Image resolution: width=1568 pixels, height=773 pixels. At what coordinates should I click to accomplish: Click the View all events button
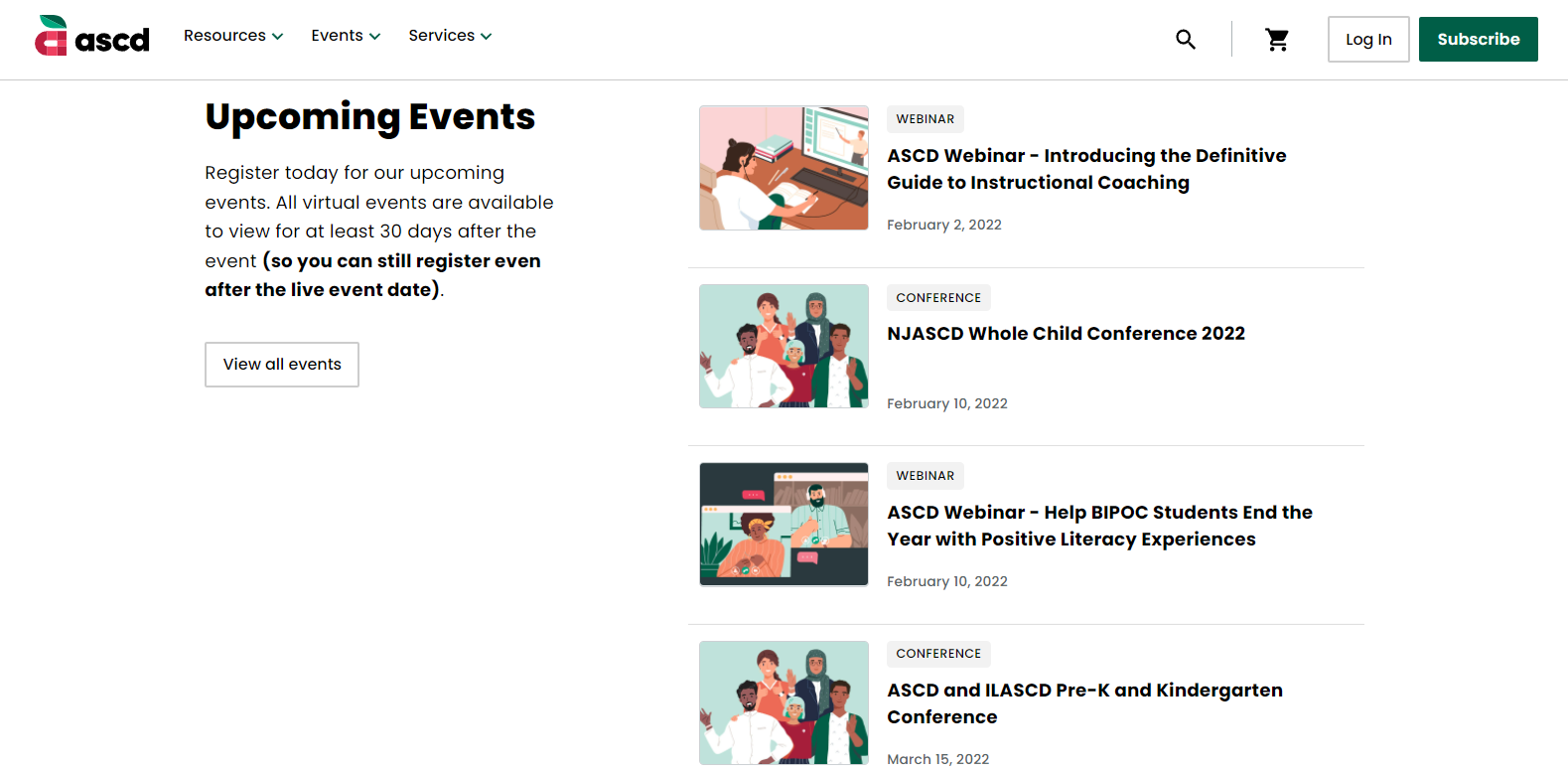point(282,365)
